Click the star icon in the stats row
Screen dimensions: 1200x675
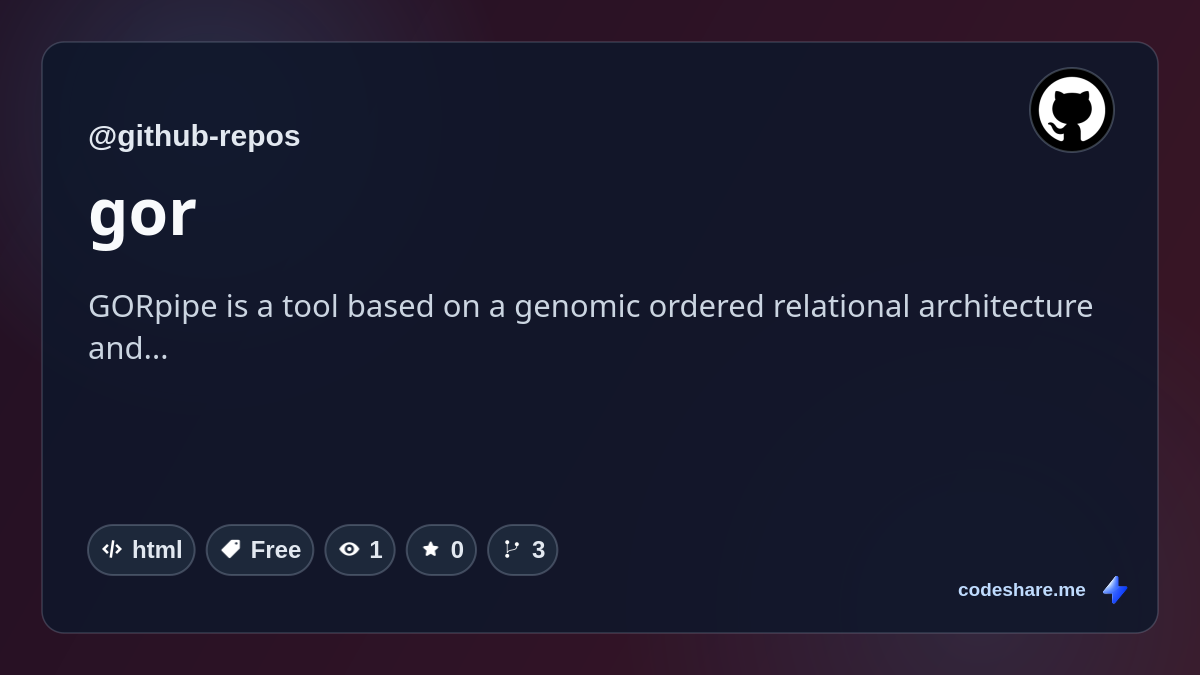tap(430, 549)
